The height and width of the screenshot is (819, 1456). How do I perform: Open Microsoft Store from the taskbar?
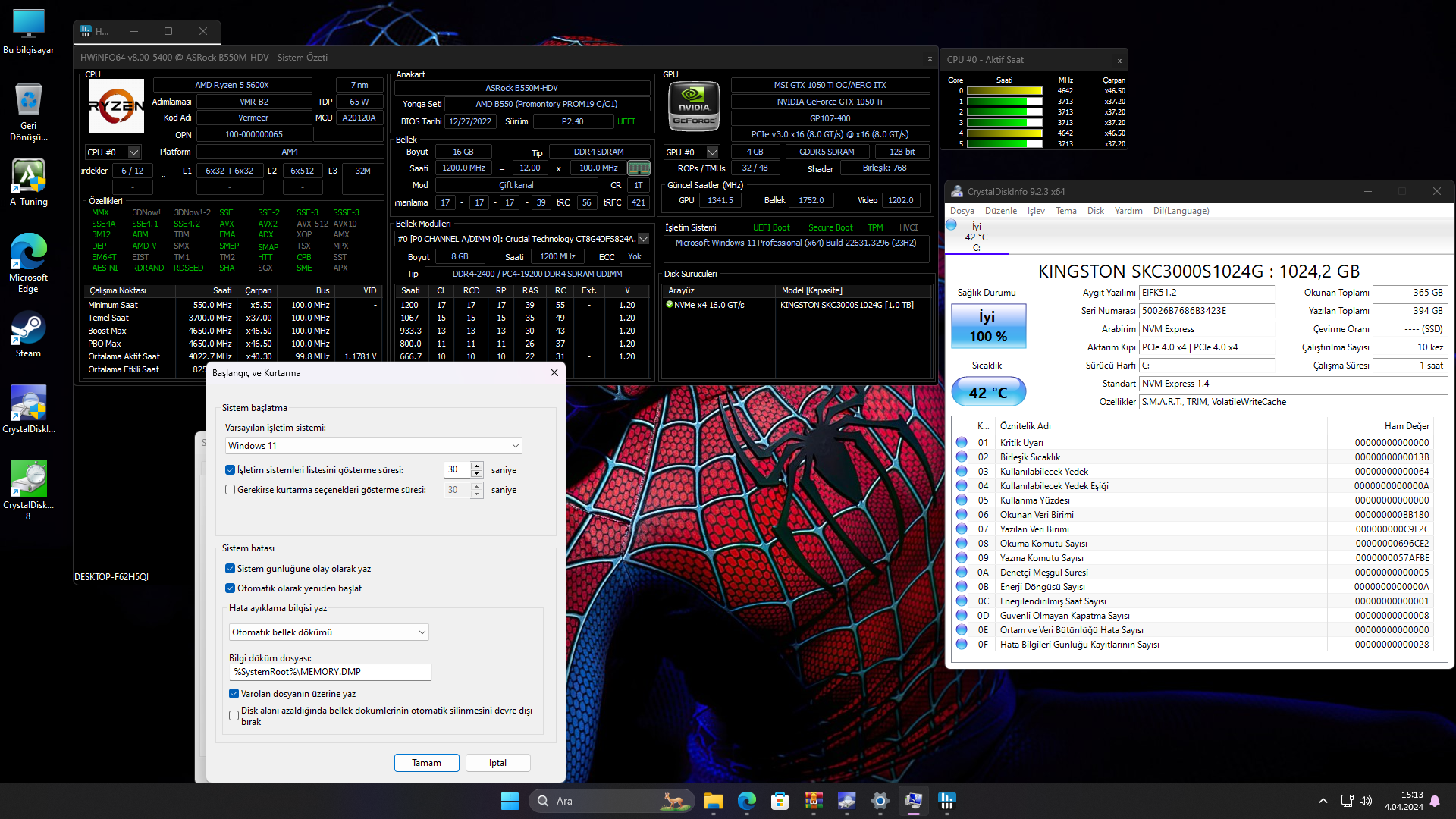pyautogui.click(x=780, y=801)
